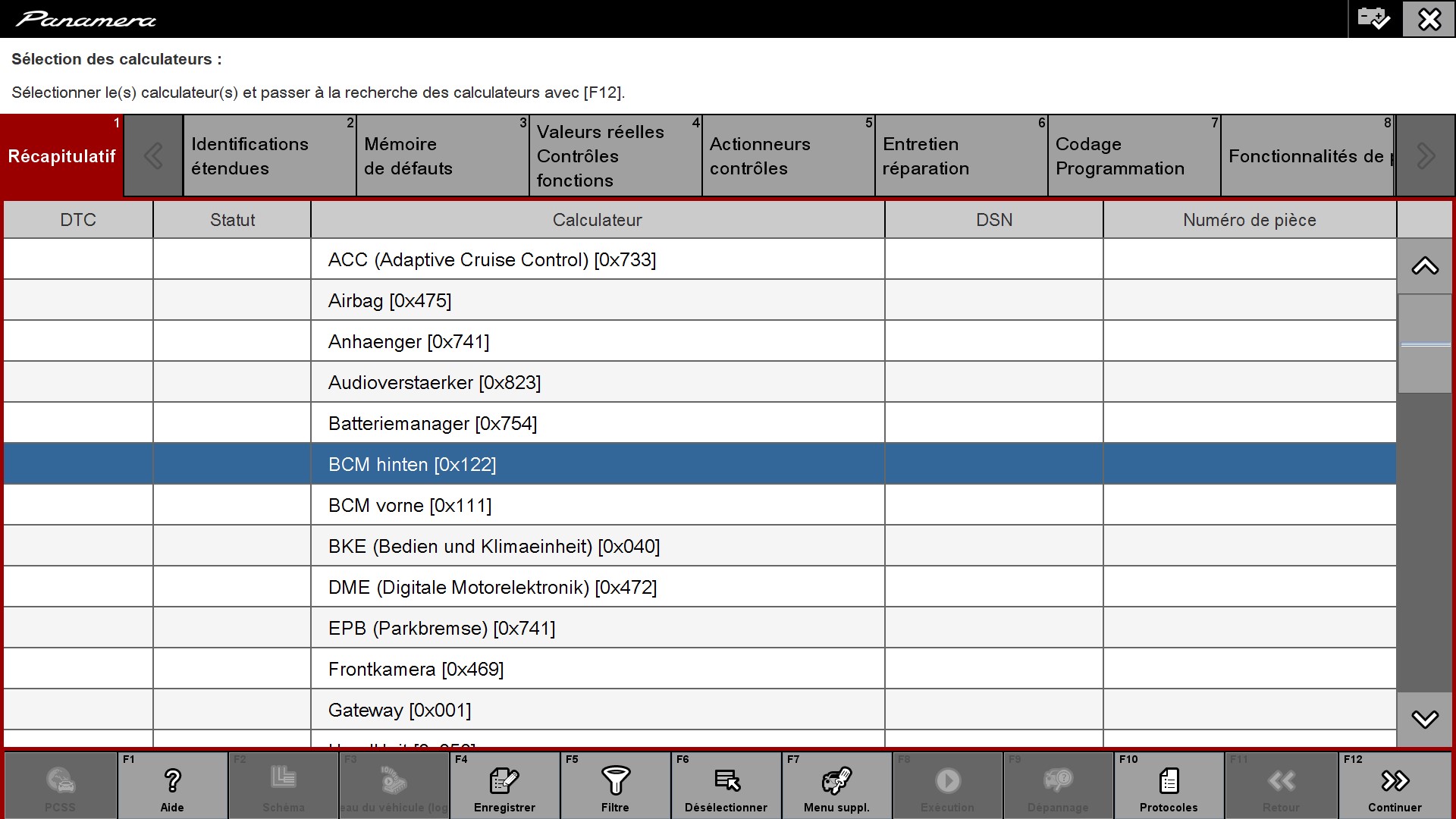The width and height of the screenshot is (1456, 819).
Task: Click Désélectionner to clear the selection
Action: click(726, 785)
